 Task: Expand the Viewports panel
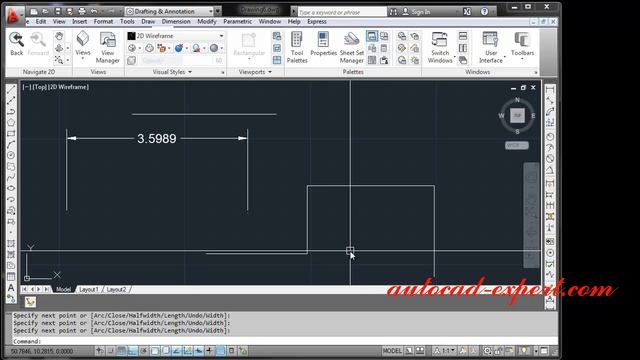tap(255, 72)
